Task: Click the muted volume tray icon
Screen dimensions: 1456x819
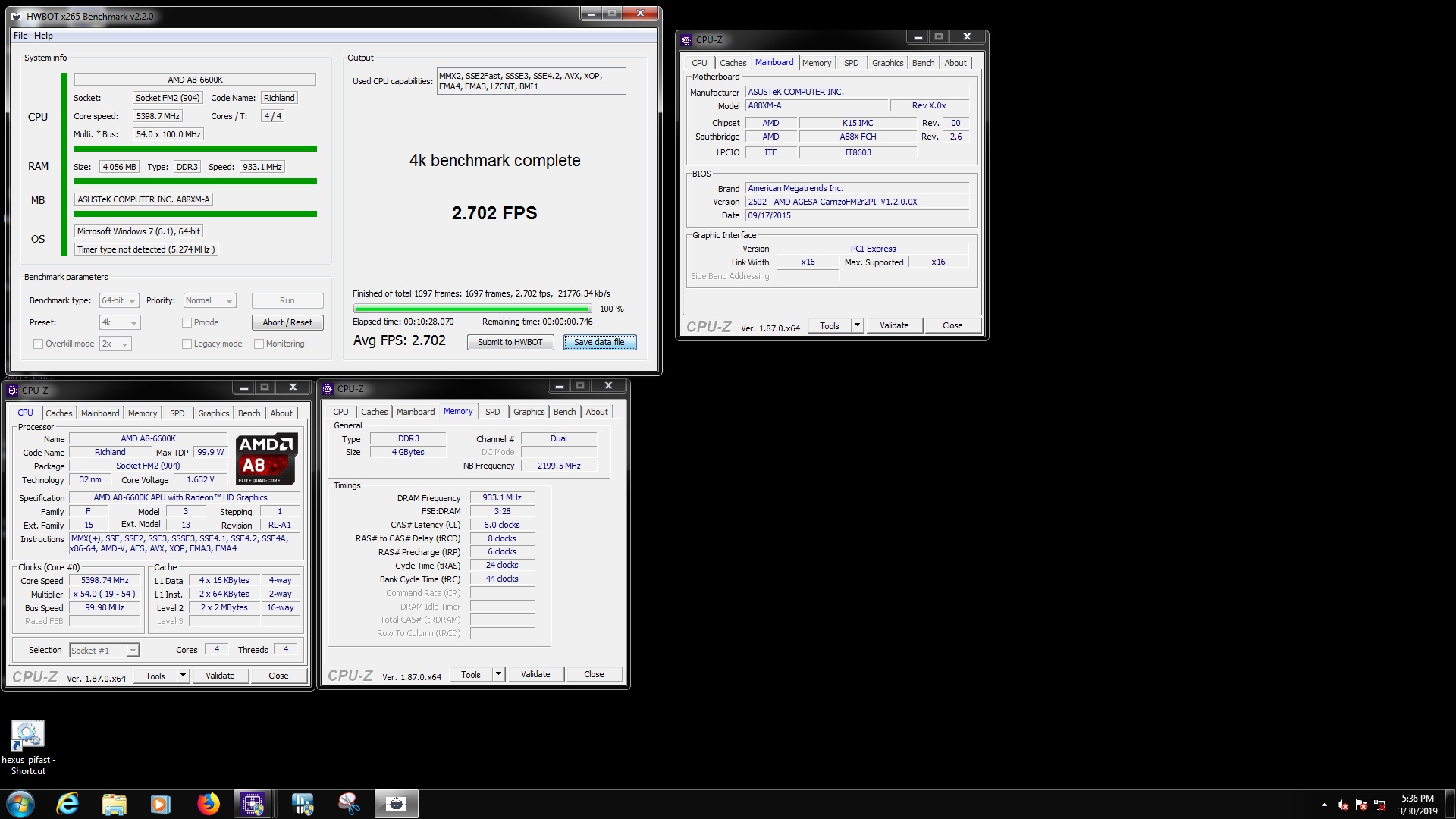Action: point(1343,805)
